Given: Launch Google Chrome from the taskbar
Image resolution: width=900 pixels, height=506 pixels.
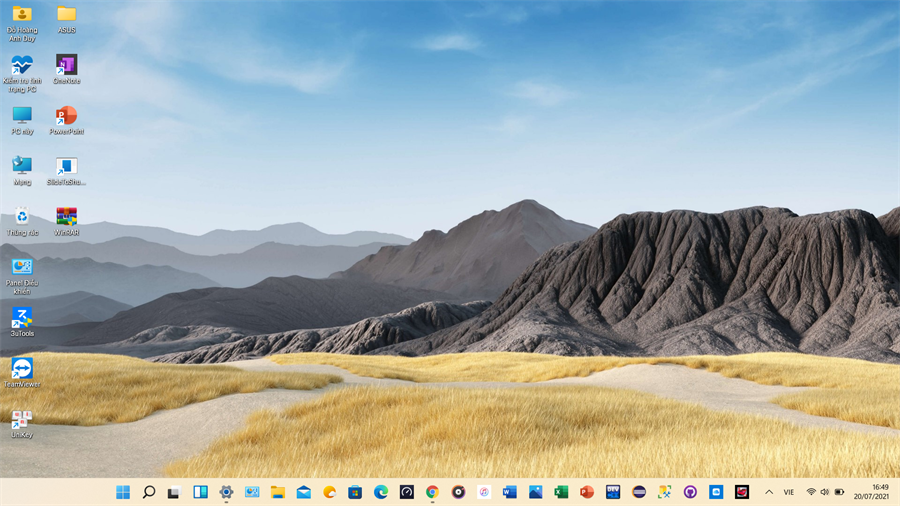Looking at the screenshot, I should (432, 492).
